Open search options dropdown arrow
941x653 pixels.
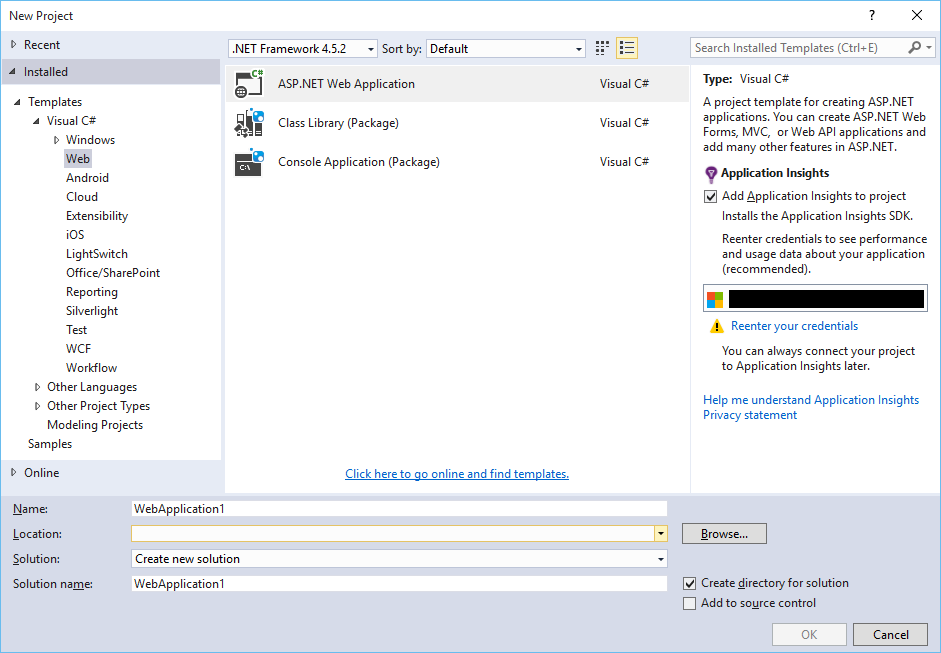tap(929, 47)
